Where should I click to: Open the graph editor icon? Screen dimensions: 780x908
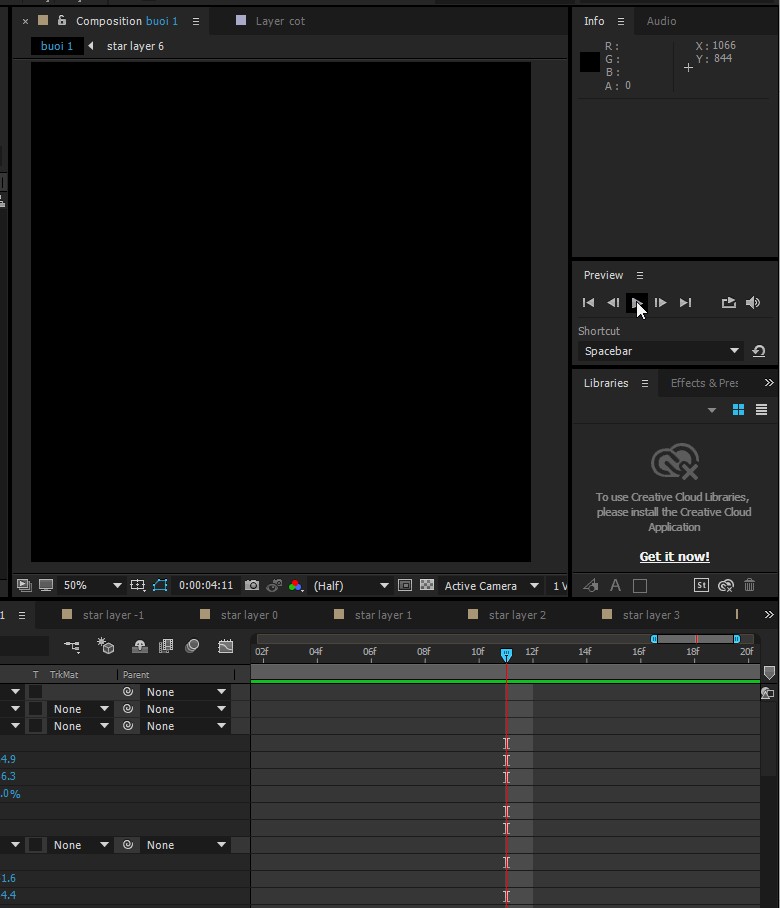[226, 646]
